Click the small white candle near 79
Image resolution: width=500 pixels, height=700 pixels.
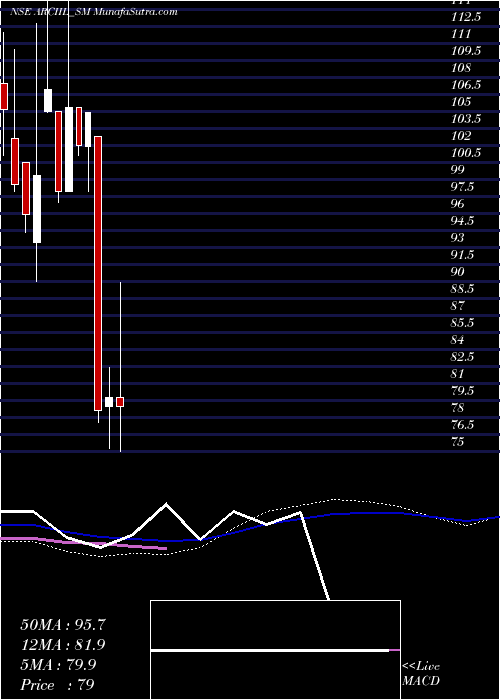coord(109,402)
